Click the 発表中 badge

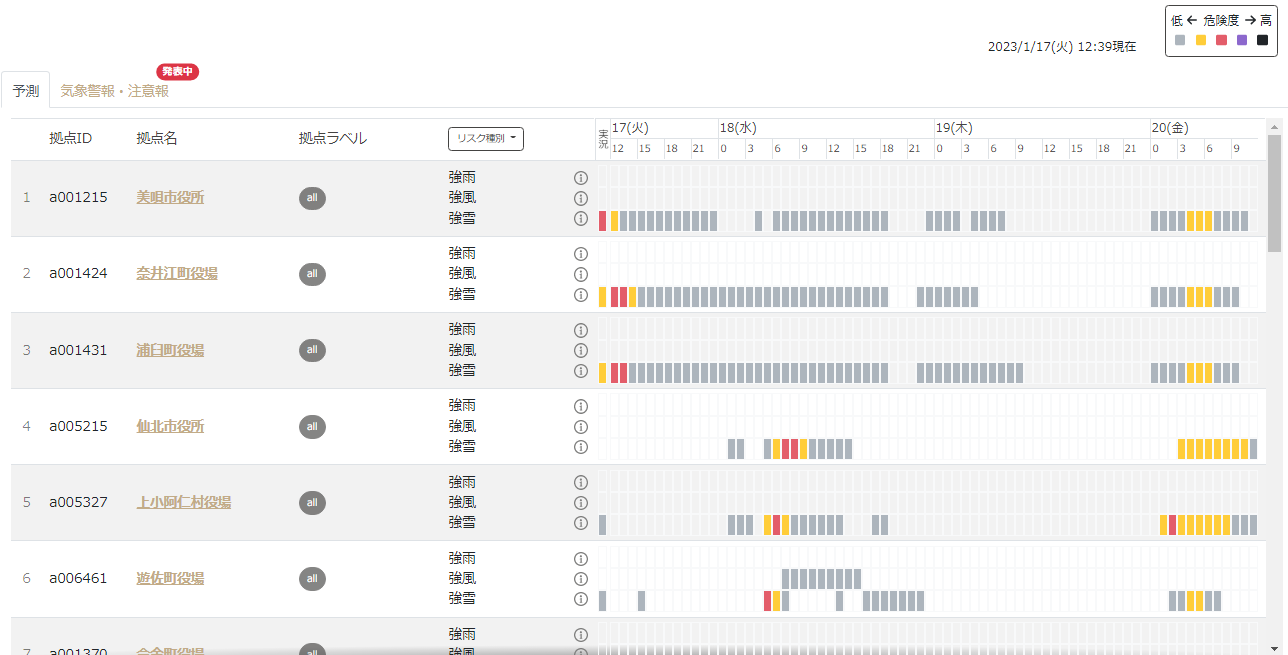click(x=178, y=71)
